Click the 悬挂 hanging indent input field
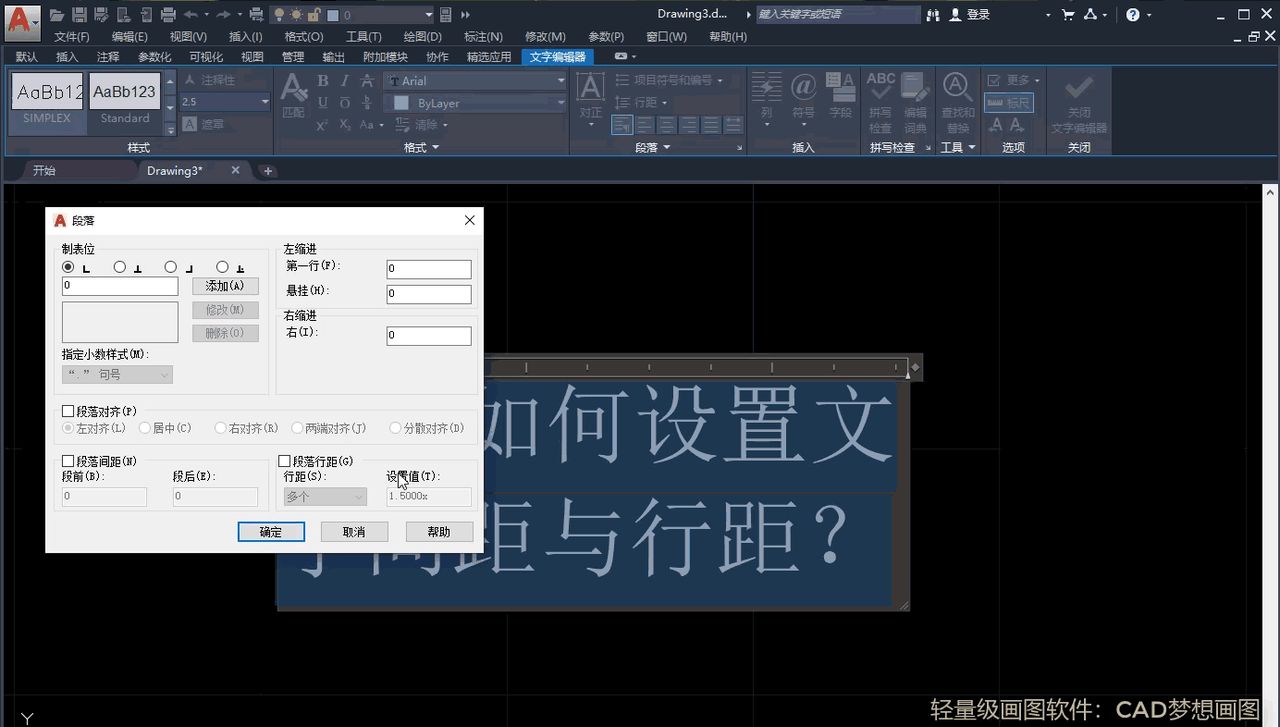The width and height of the screenshot is (1280, 727). [428, 293]
